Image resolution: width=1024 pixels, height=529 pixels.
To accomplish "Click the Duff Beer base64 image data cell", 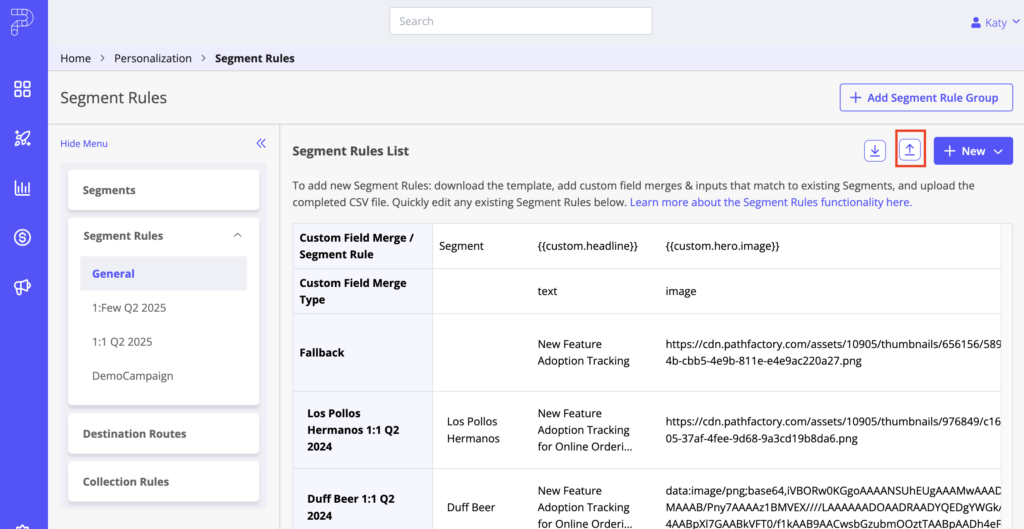I will (x=832, y=507).
